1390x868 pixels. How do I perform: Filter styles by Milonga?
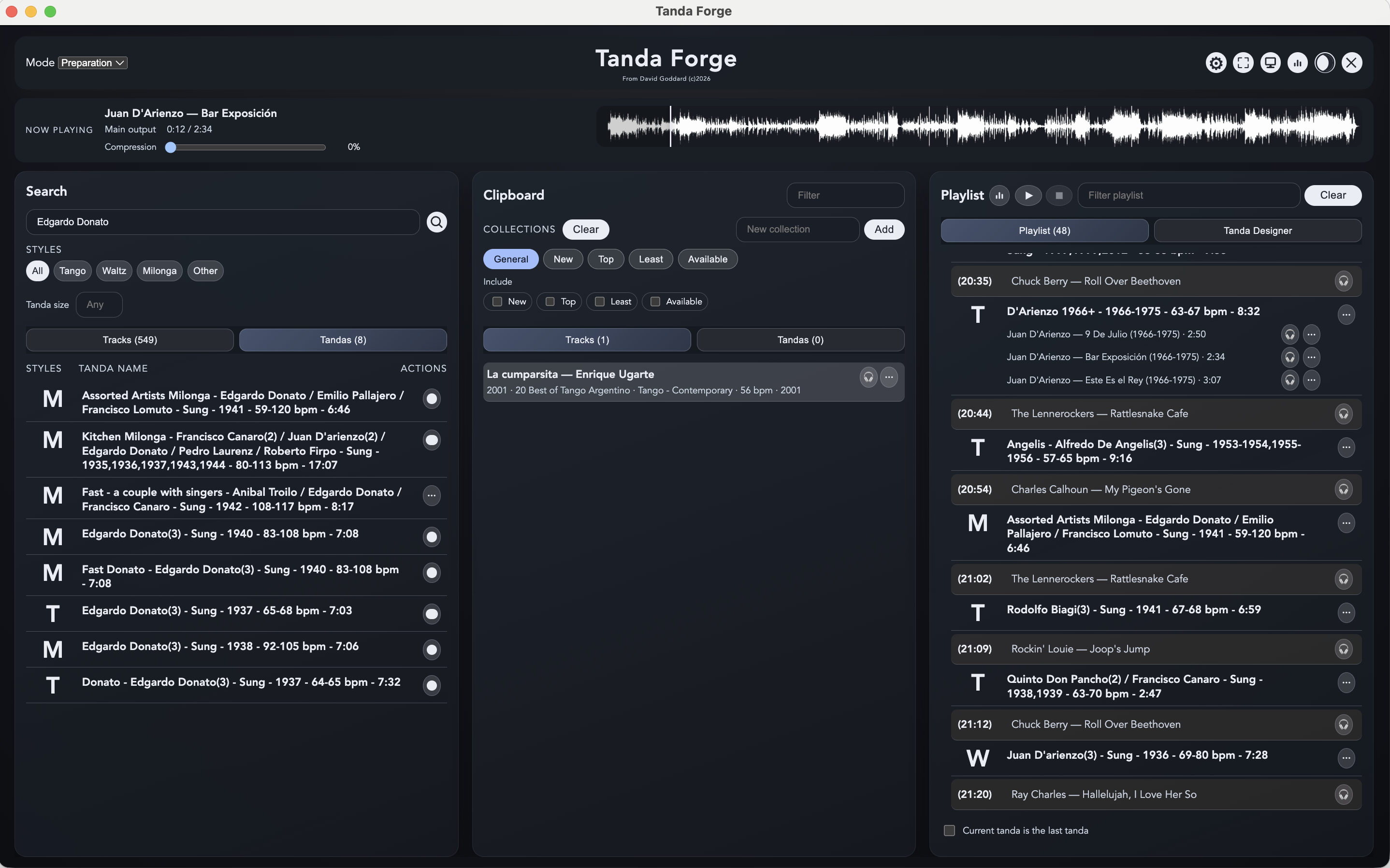point(159,271)
